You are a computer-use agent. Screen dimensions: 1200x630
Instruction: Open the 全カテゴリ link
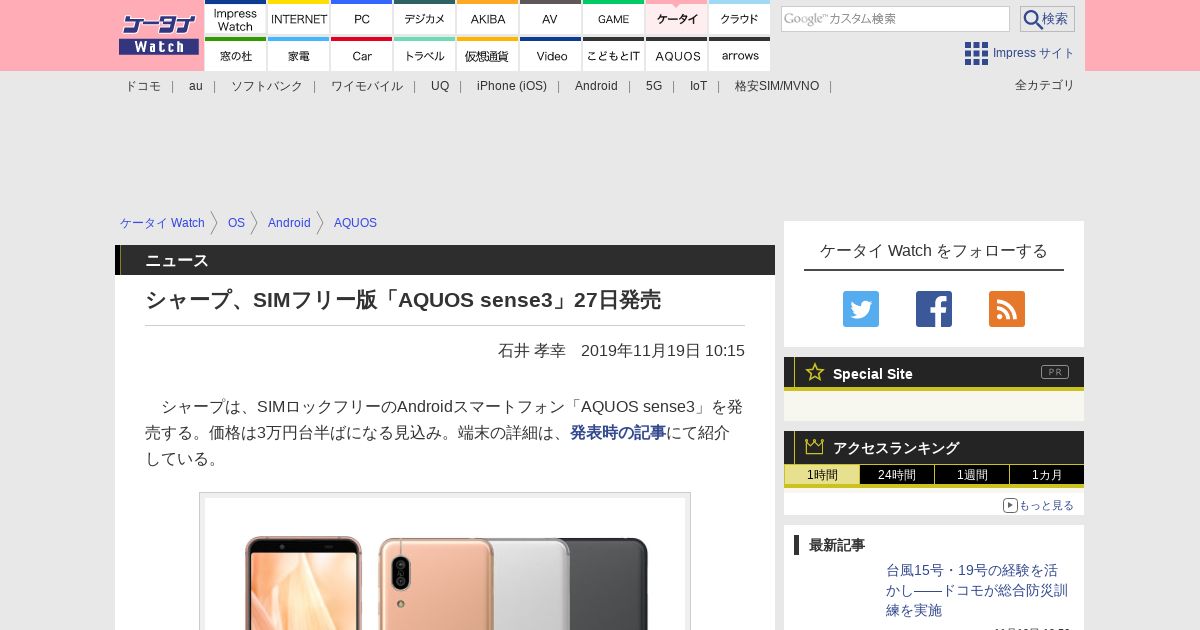click(1045, 85)
